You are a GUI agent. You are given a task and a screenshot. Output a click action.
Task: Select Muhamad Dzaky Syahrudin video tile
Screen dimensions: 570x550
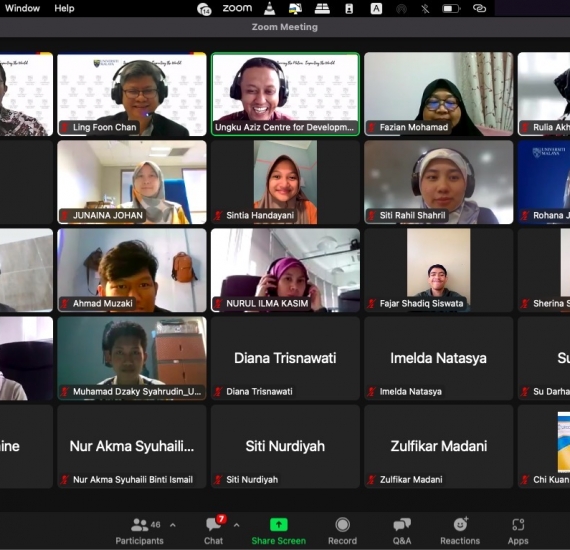[132, 358]
